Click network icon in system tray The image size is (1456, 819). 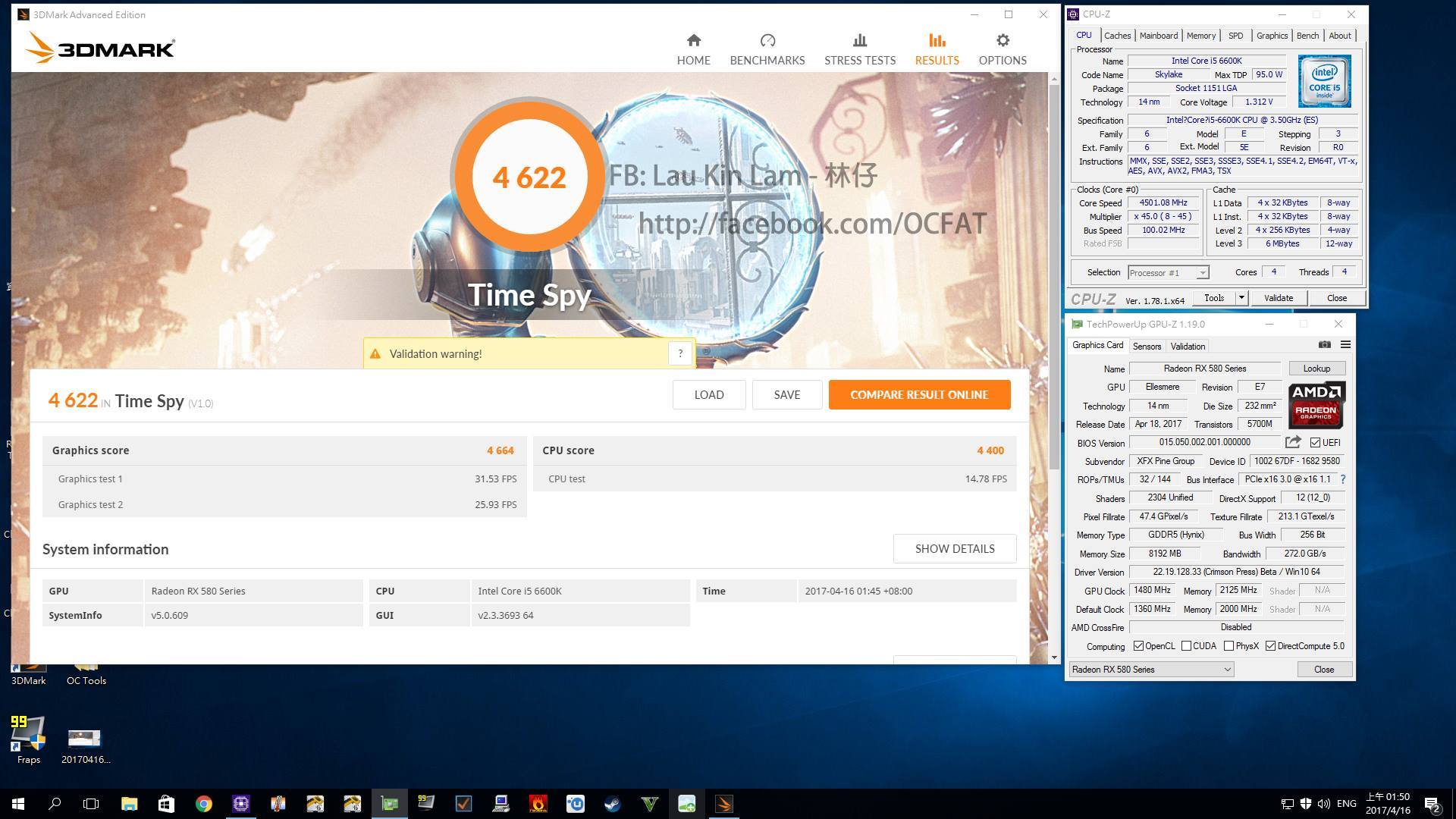[1287, 804]
